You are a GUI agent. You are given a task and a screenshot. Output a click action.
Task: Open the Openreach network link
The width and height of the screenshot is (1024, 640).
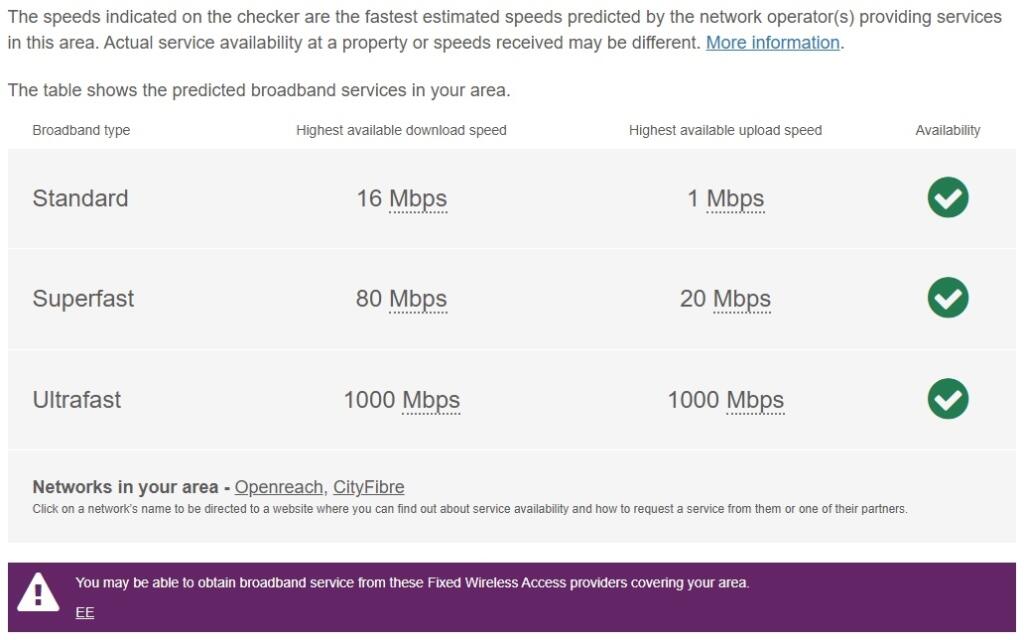pyautogui.click(x=278, y=487)
